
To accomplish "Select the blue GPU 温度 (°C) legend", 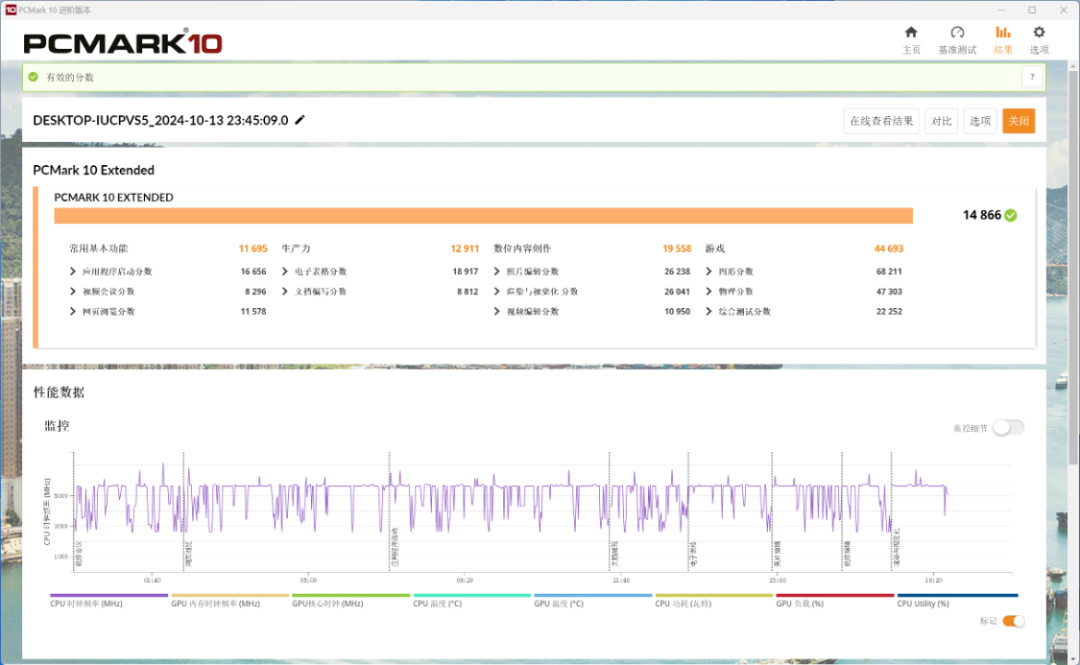I will point(592,600).
